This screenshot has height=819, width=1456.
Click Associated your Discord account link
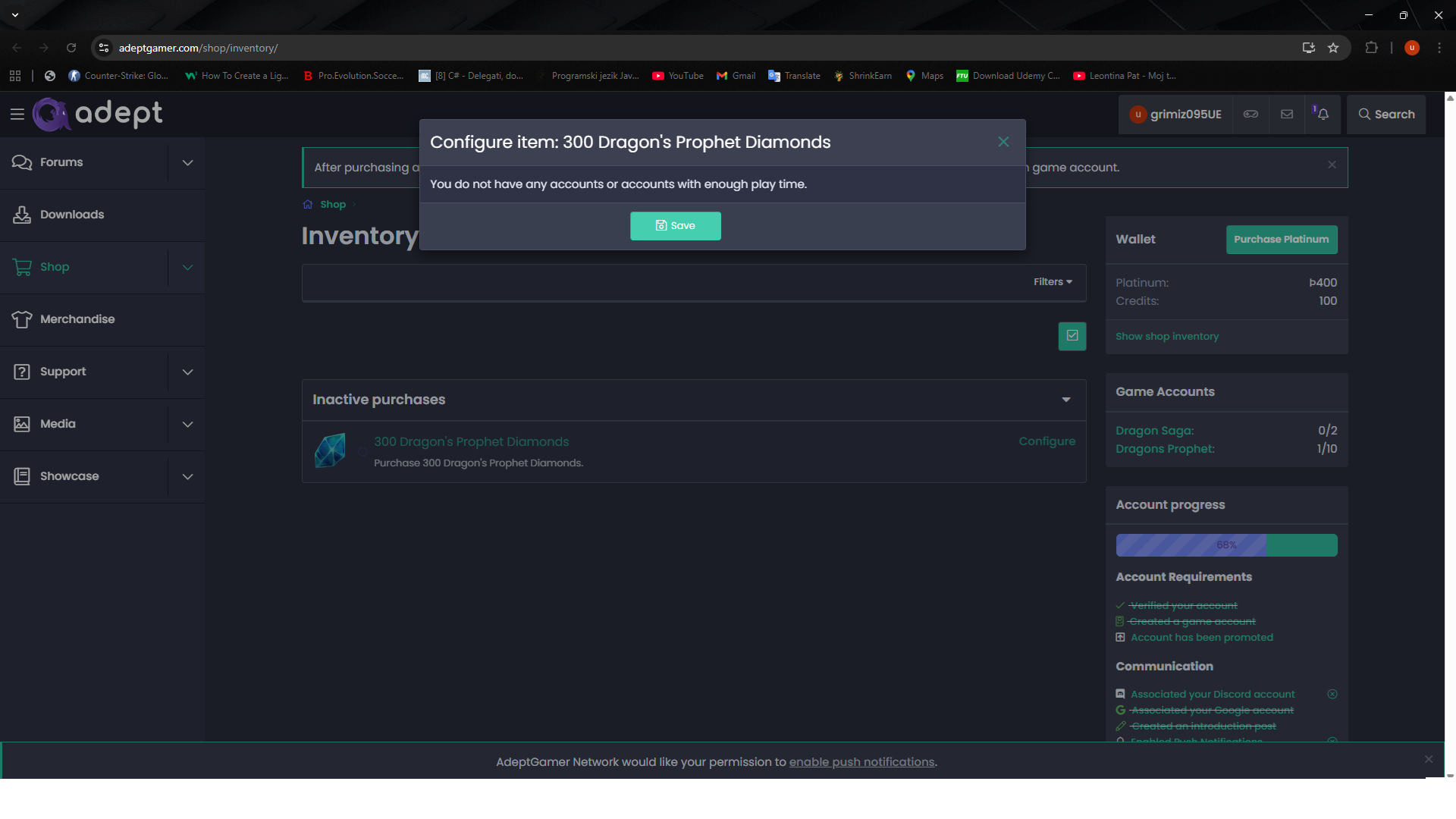(1213, 695)
